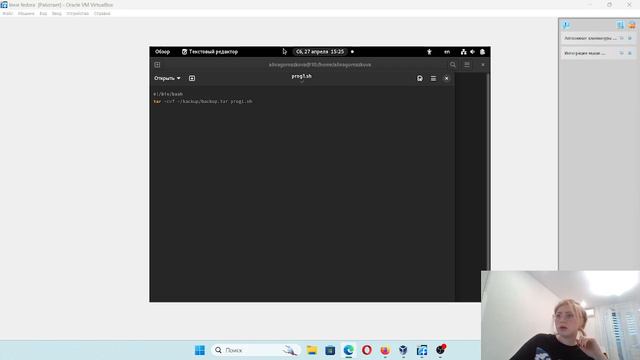The width and height of the screenshot is (640, 360).
Task: Click the terminal search magnifier icon
Action: [453, 64]
